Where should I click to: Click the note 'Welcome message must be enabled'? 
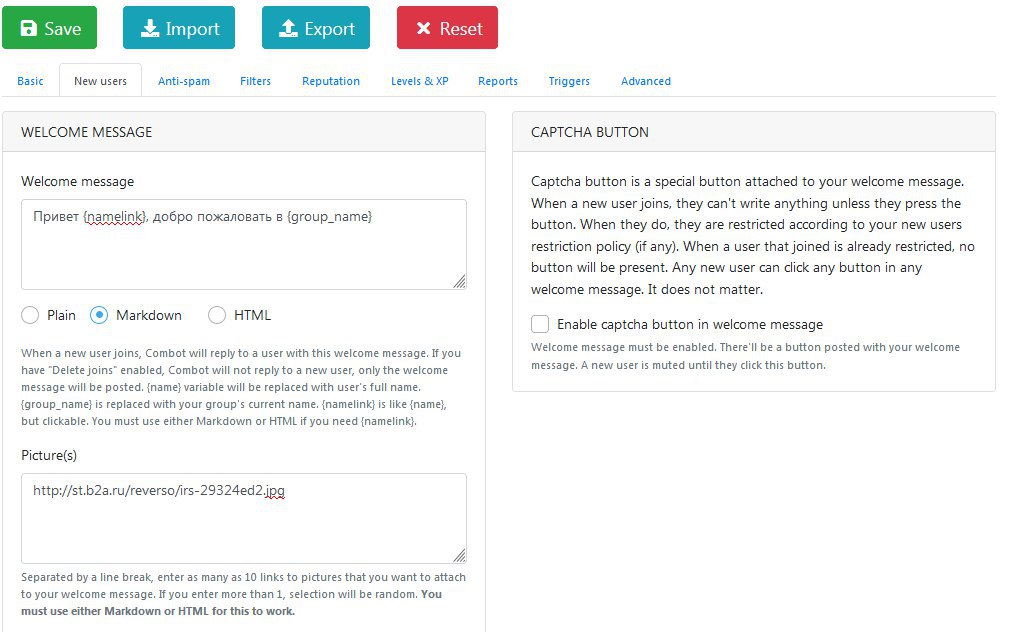(745, 356)
